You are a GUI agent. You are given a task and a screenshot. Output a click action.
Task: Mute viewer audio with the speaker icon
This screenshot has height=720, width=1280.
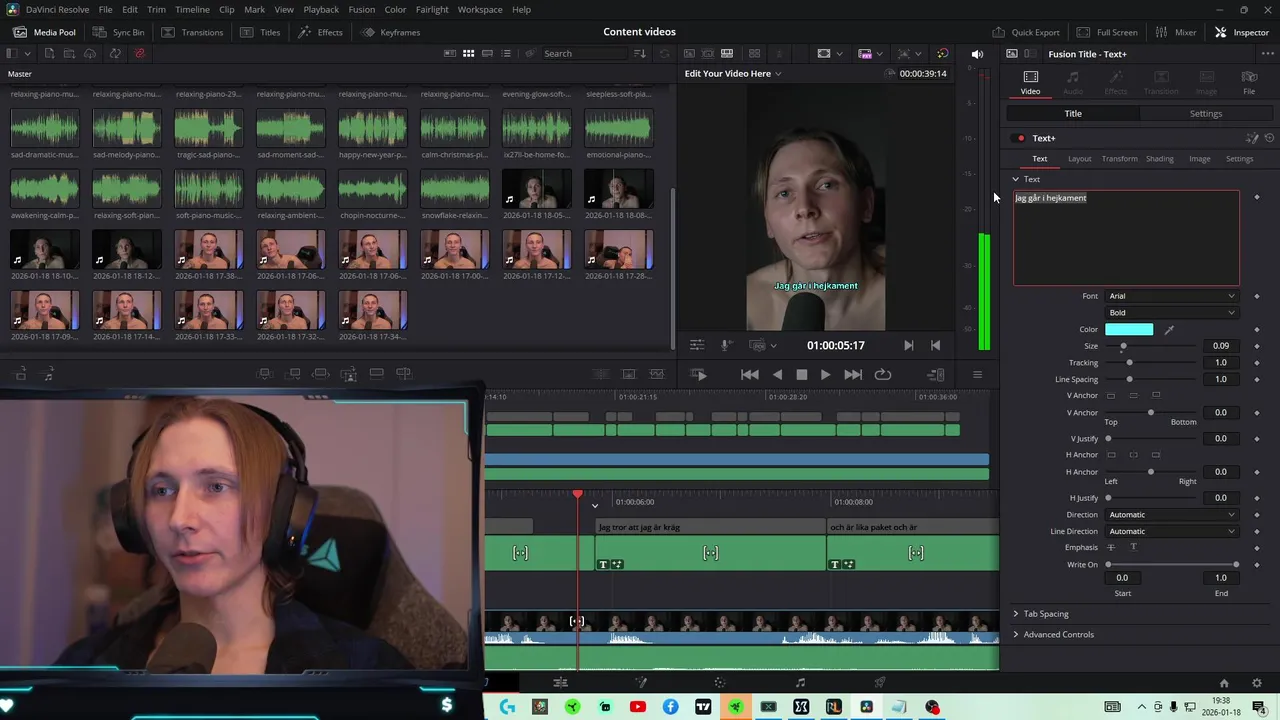[977, 54]
